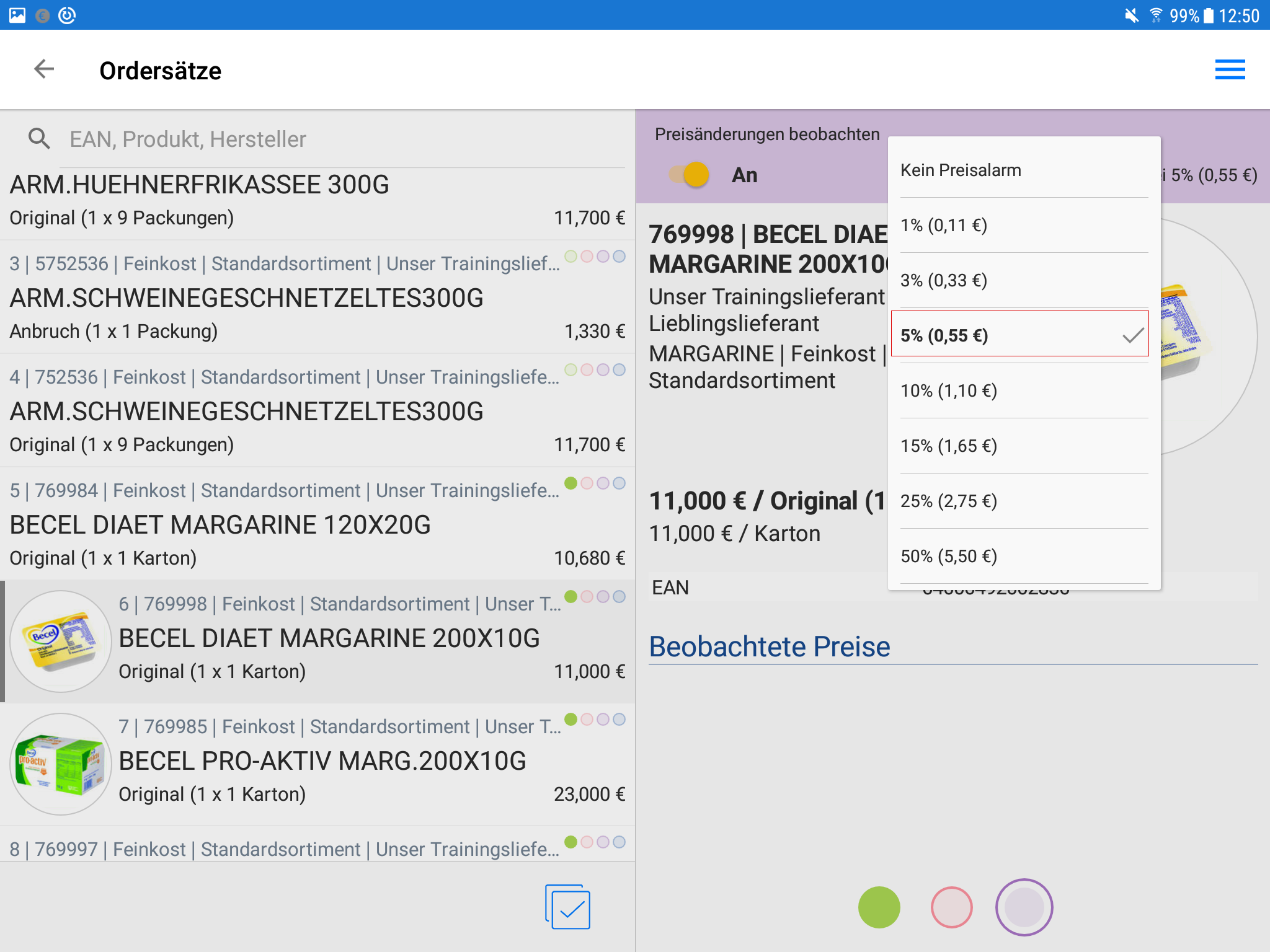
Task: Tap the back arrow in header
Action: pos(44,69)
